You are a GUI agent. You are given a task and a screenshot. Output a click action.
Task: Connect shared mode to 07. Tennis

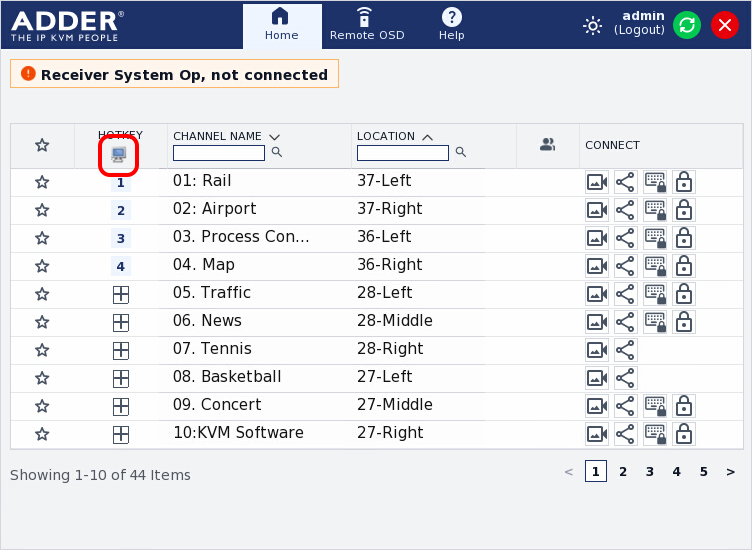click(625, 350)
